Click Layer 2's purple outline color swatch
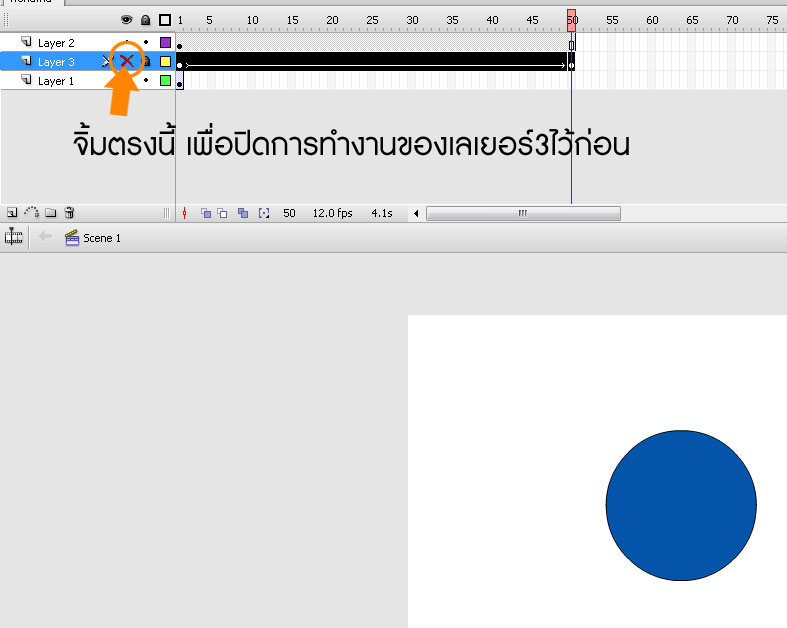The image size is (787, 628). [x=165, y=42]
